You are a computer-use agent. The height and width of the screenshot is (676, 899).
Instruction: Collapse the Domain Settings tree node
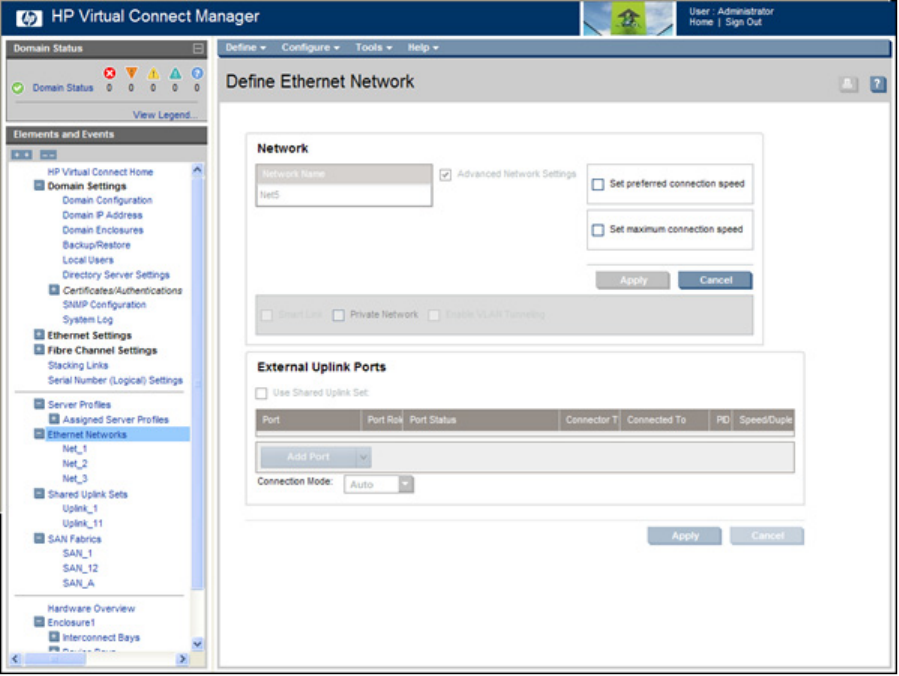[39, 186]
